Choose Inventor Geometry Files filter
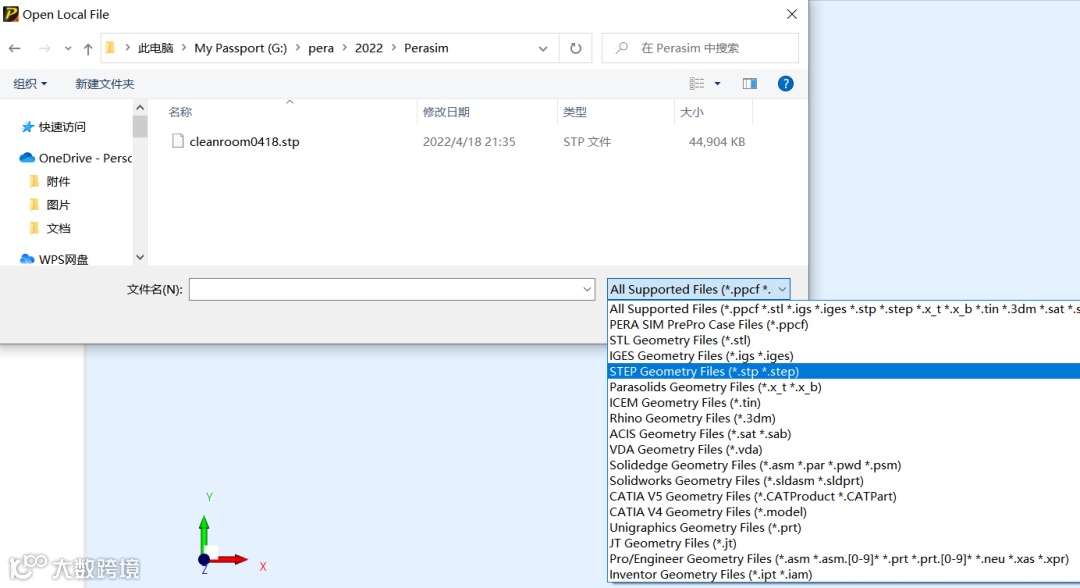This screenshot has width=1080, height=588. [844, 574]
